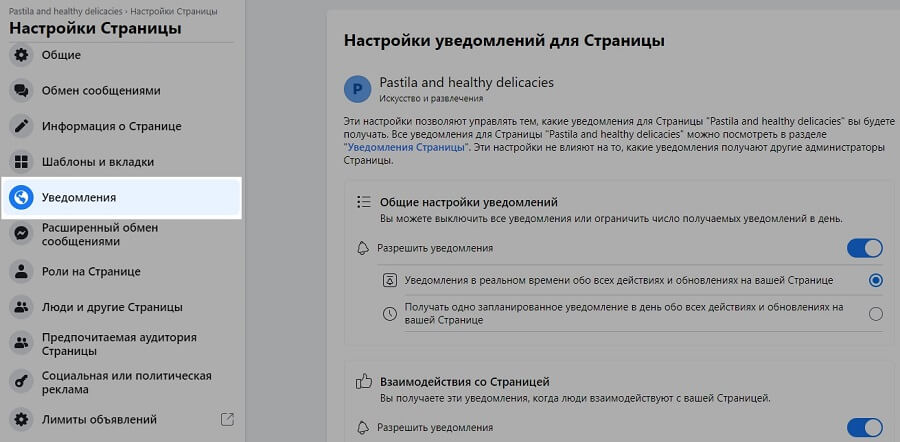Image resolution: width=900 pixels, height=442 pixels.
Task: Click the Искусство и развлечения category text
Action: pos(431,99)
